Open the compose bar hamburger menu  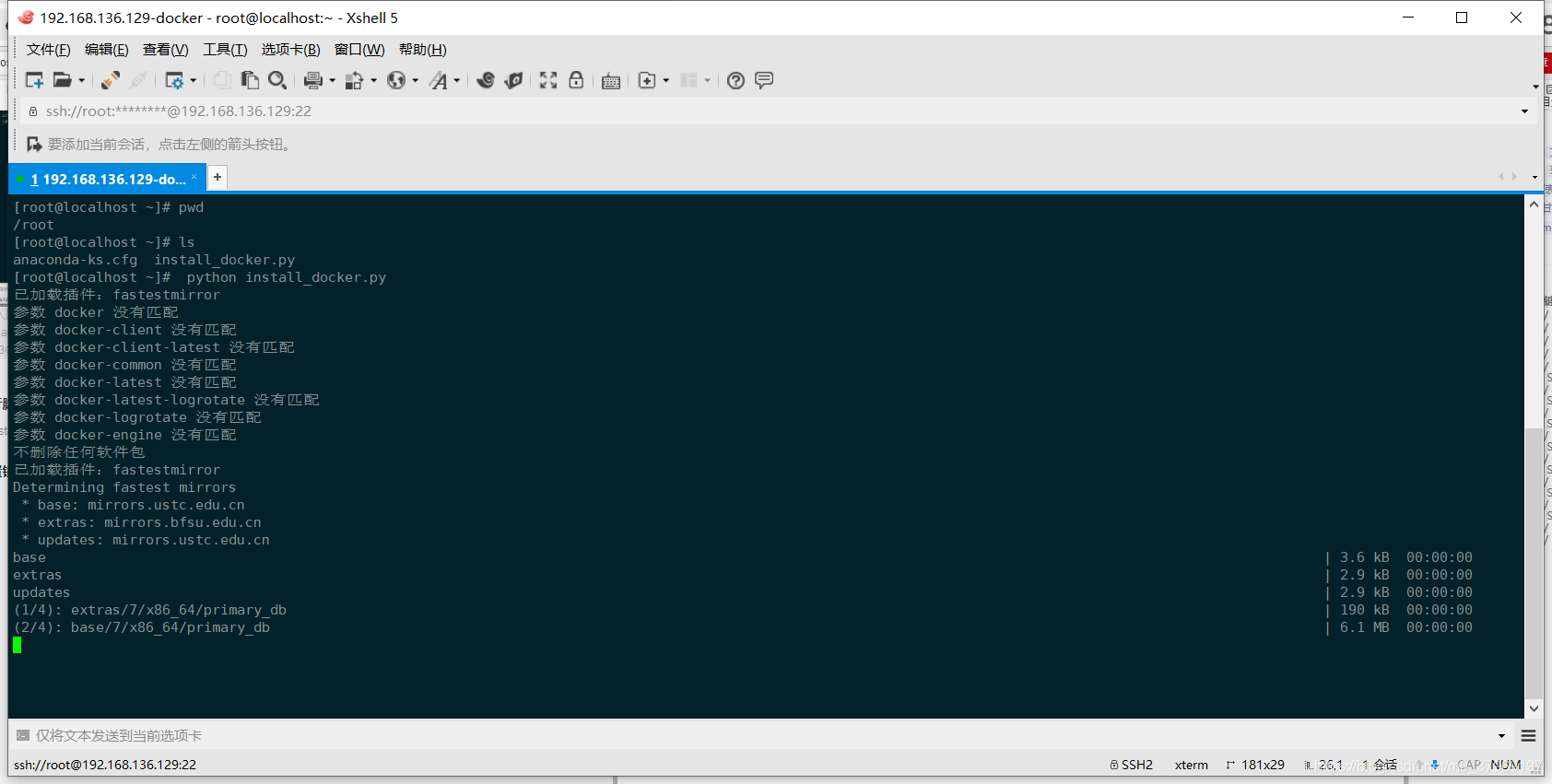click(x=1528, y=736)
